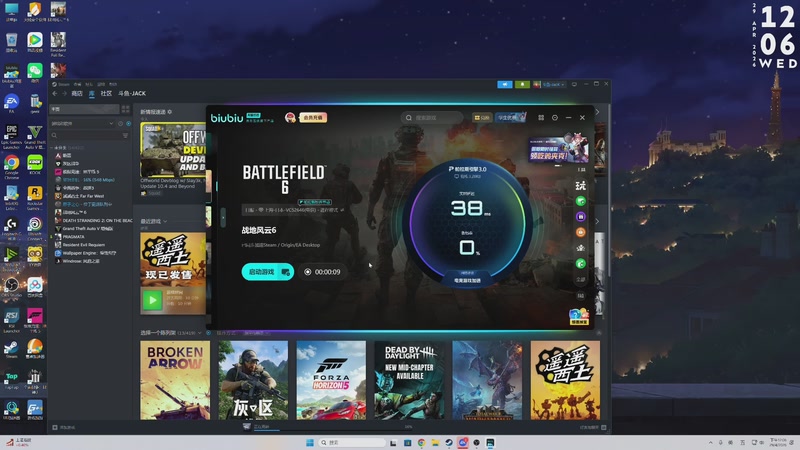Open the anime promotional banner in biubiu

(558, 149)
